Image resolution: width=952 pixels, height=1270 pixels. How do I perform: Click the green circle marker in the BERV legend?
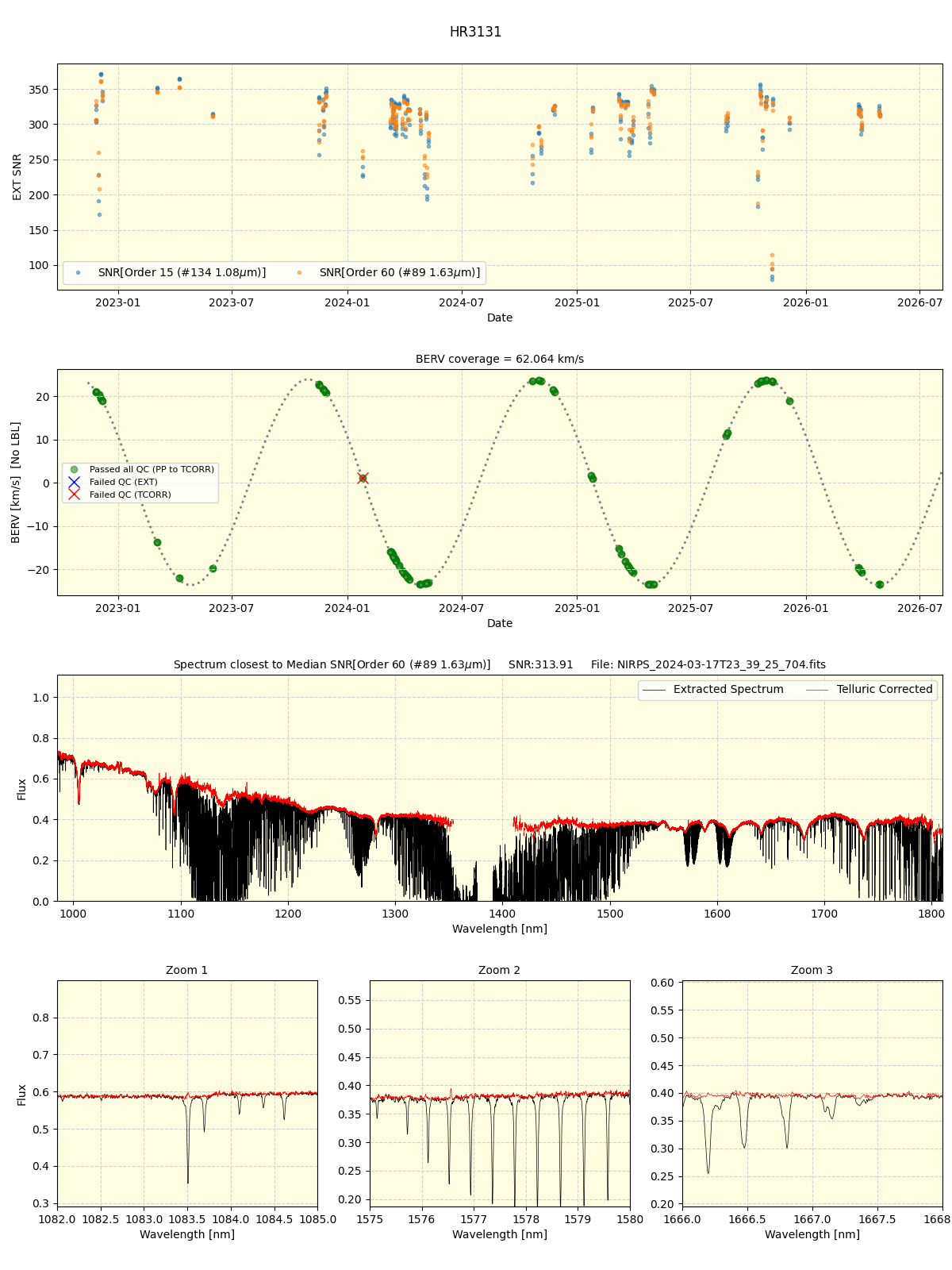[74, 470]
